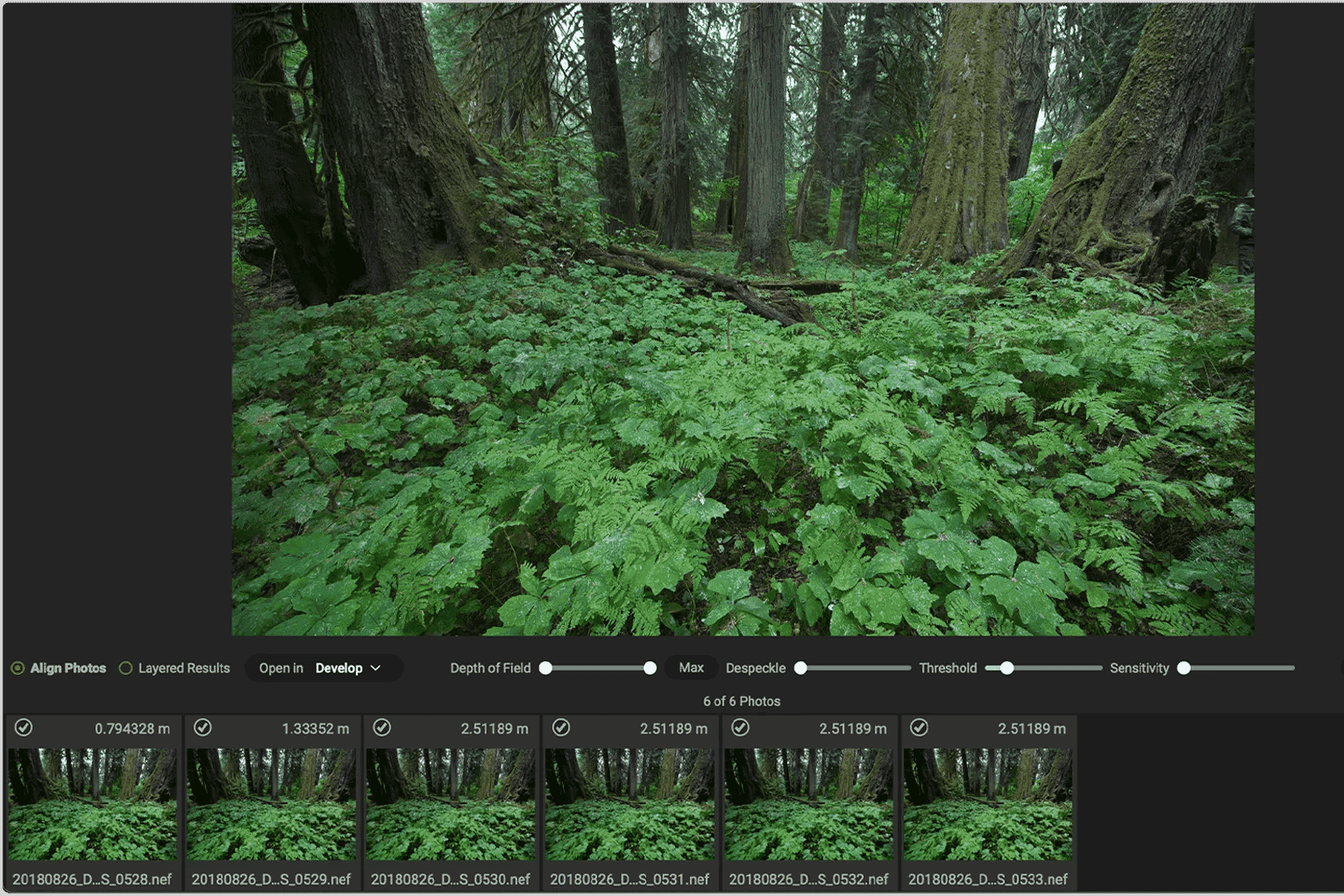Select the Layered Results option
This screenshot has height=896, width=1344.
tap(174, 668)
